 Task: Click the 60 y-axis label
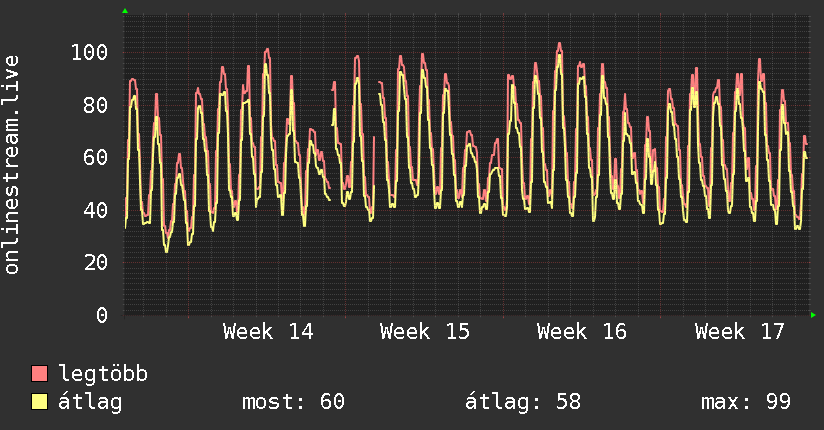coord(96,157)
